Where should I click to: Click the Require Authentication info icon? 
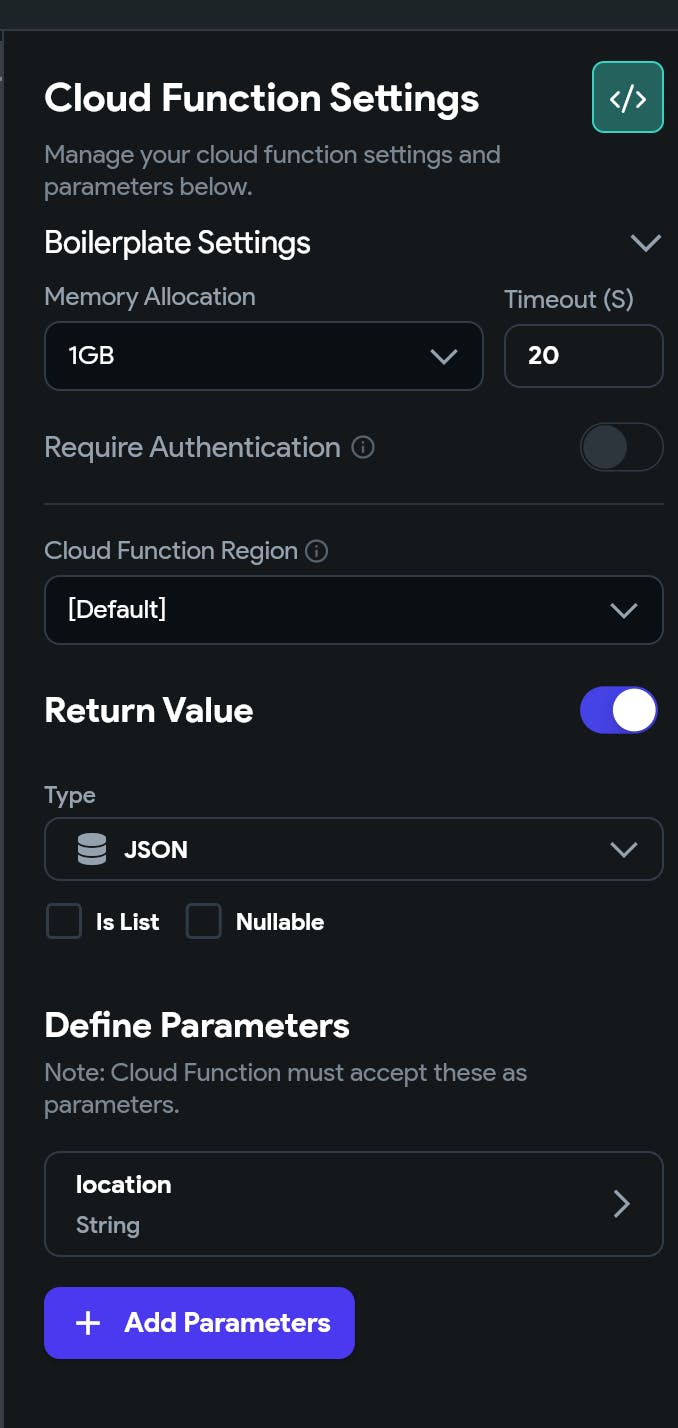point(364,447)
